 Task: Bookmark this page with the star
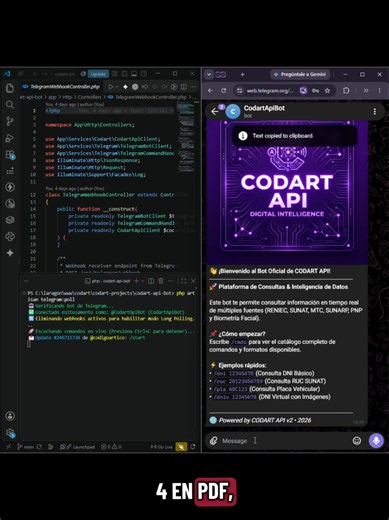click(x=328, y=90)
